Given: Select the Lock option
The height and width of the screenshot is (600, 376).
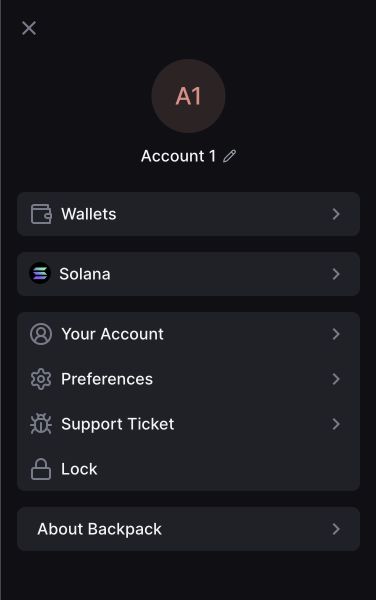Looking at the screenshot, I should 189,469.
